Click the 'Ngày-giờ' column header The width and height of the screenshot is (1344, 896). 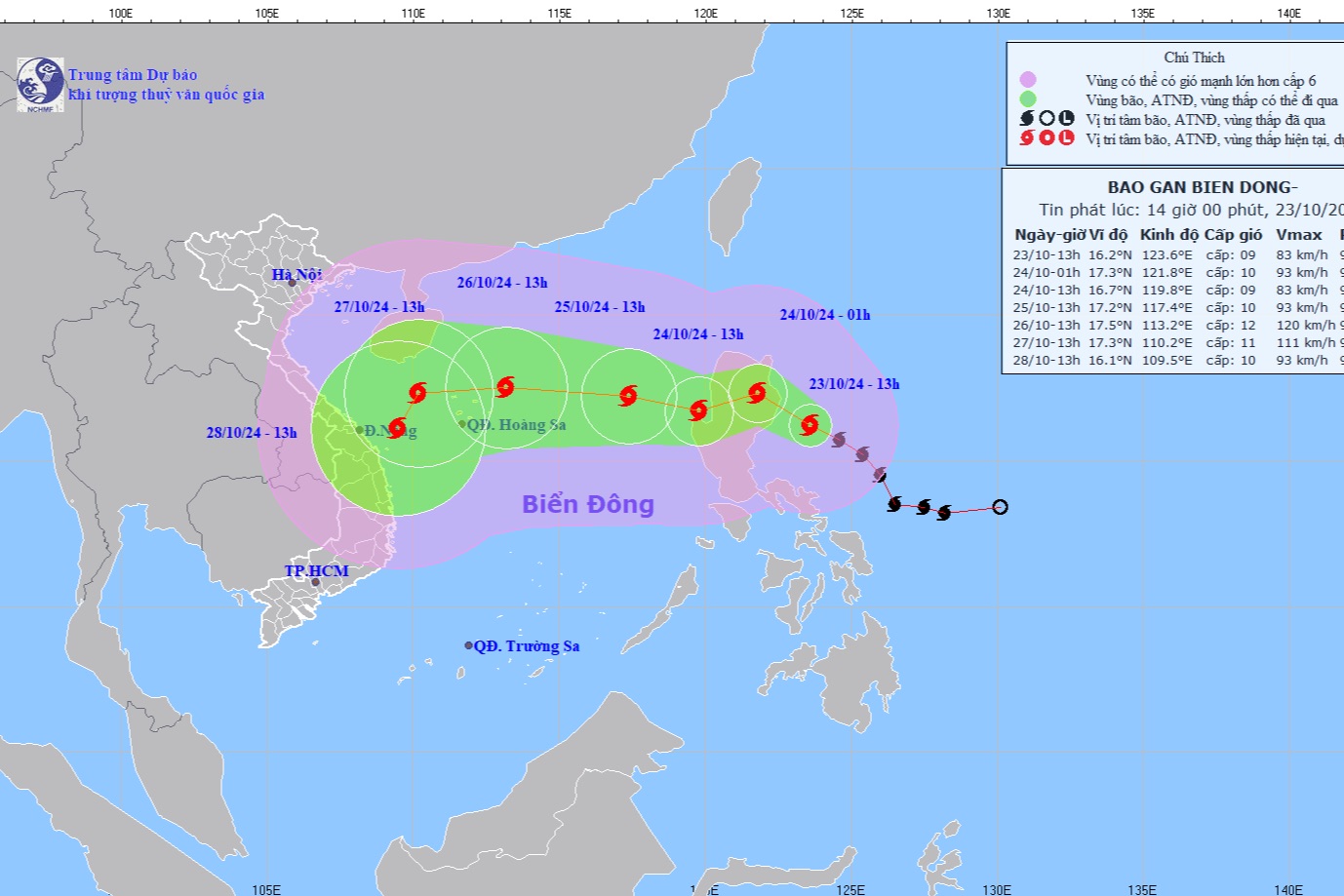1049,235
